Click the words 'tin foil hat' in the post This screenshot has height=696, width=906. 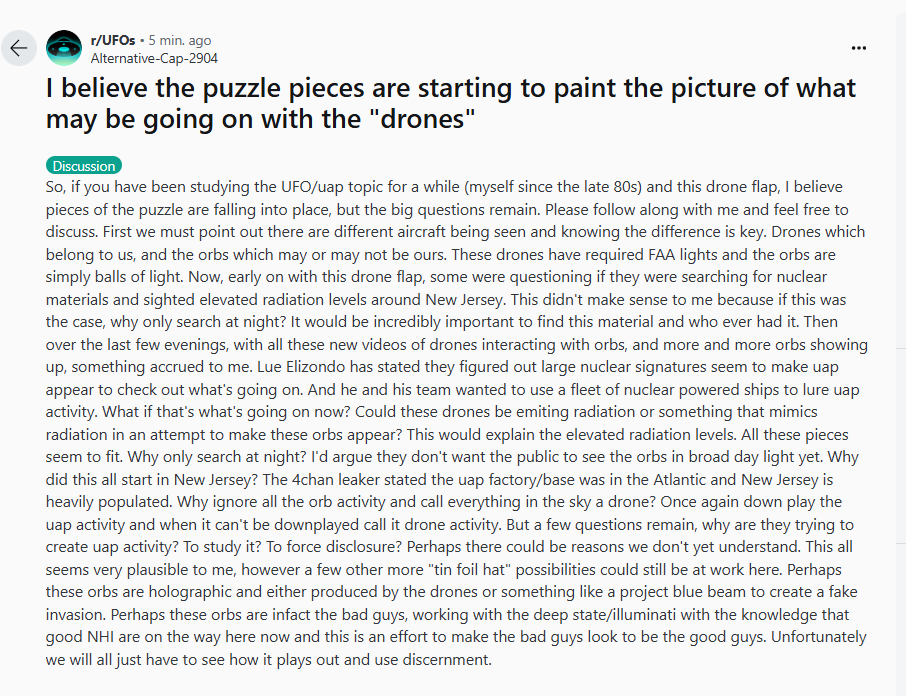click(469, 570)
